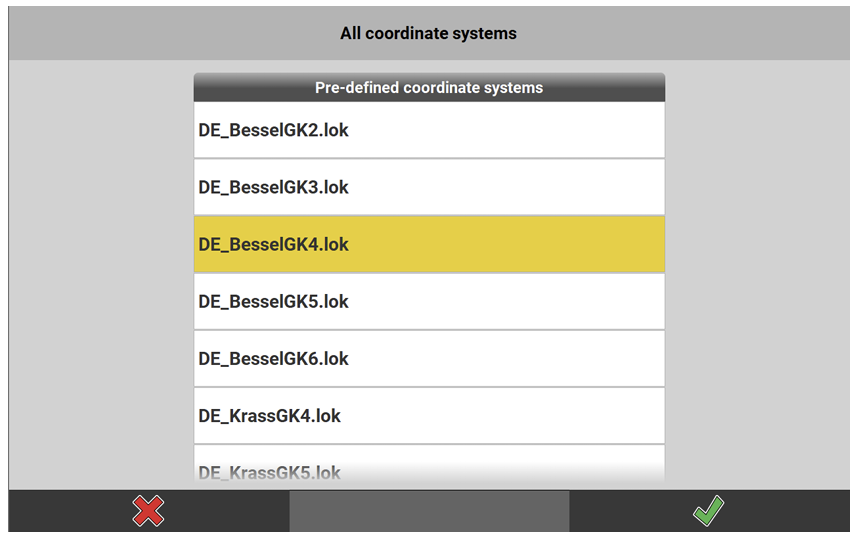Pick DE_BesselGK5.lok in the list

click(x=429, y=301)
